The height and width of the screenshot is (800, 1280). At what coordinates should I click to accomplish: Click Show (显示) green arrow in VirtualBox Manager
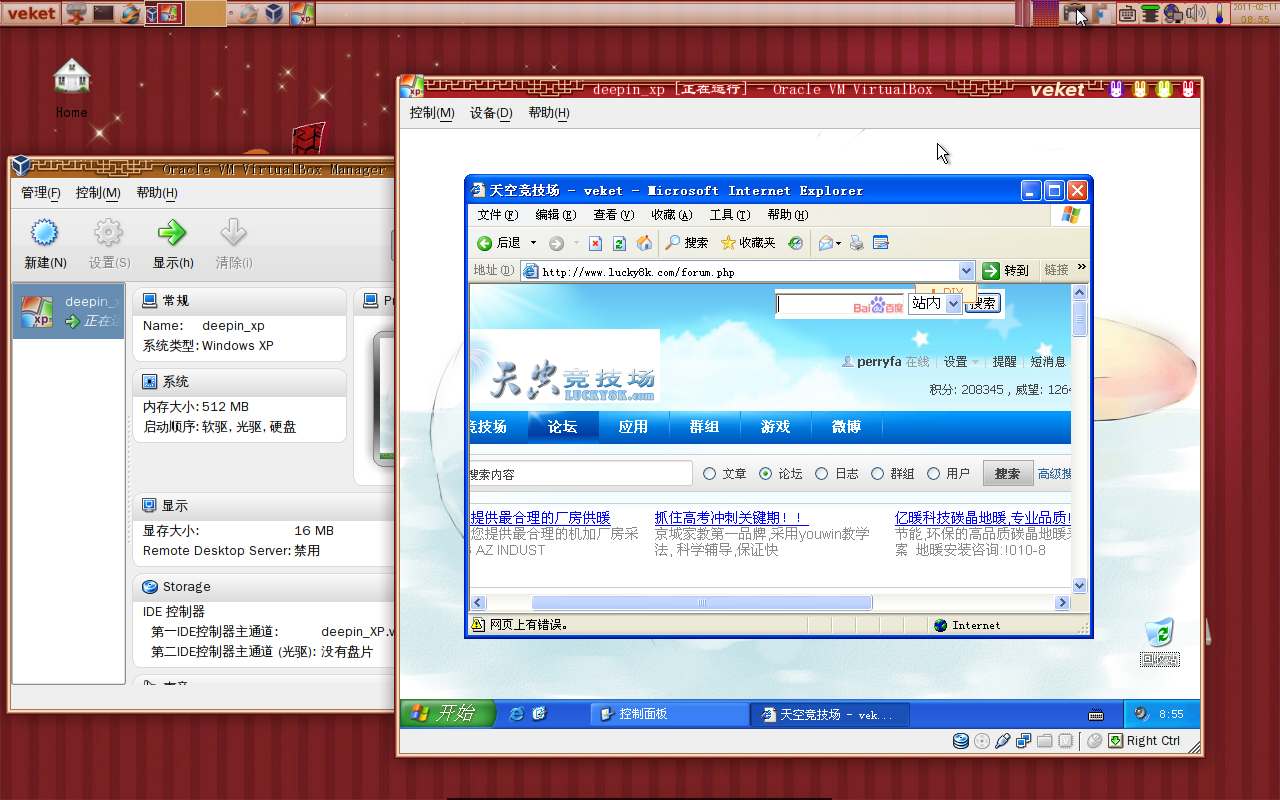tap(172, 245)
